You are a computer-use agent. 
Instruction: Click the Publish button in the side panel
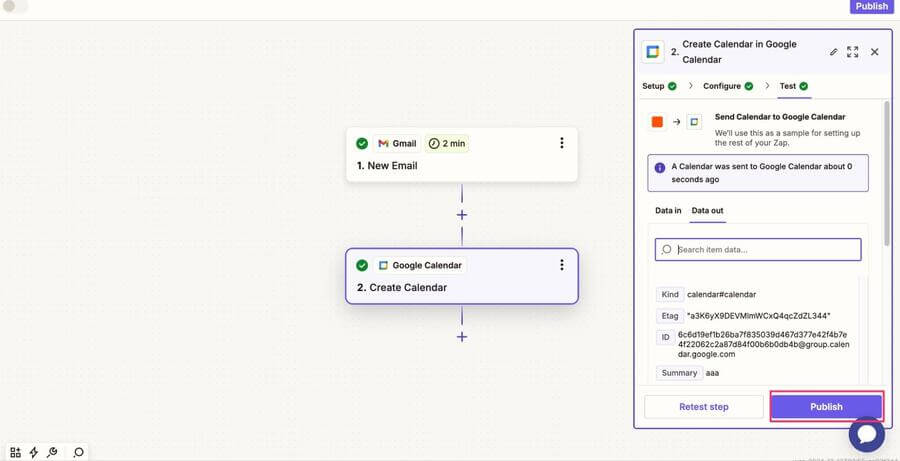tap(826, 407)
